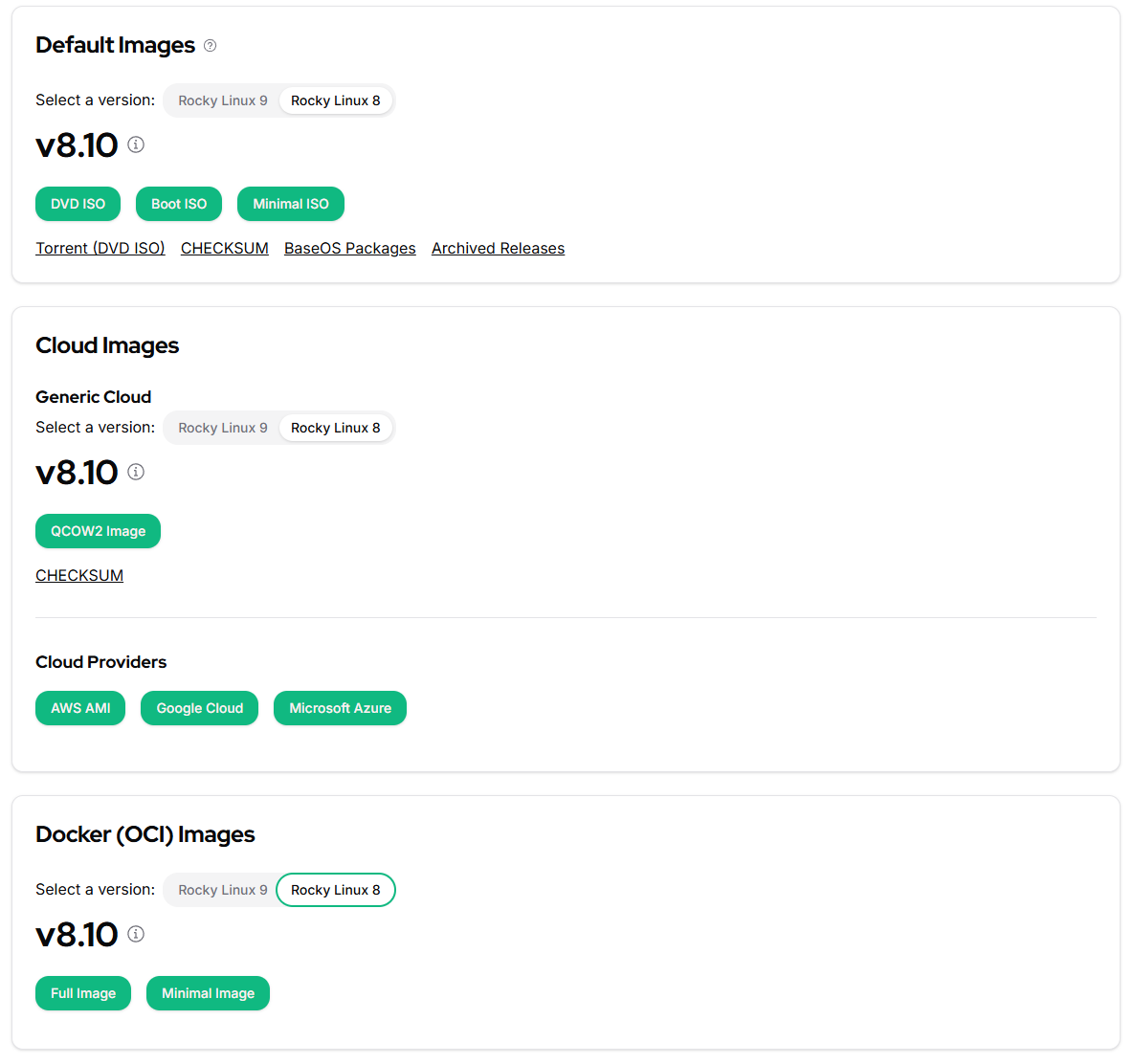Download the Boot ISO
The width and height of the screenshot is (1133, 1064).
(x=179, y=204)
